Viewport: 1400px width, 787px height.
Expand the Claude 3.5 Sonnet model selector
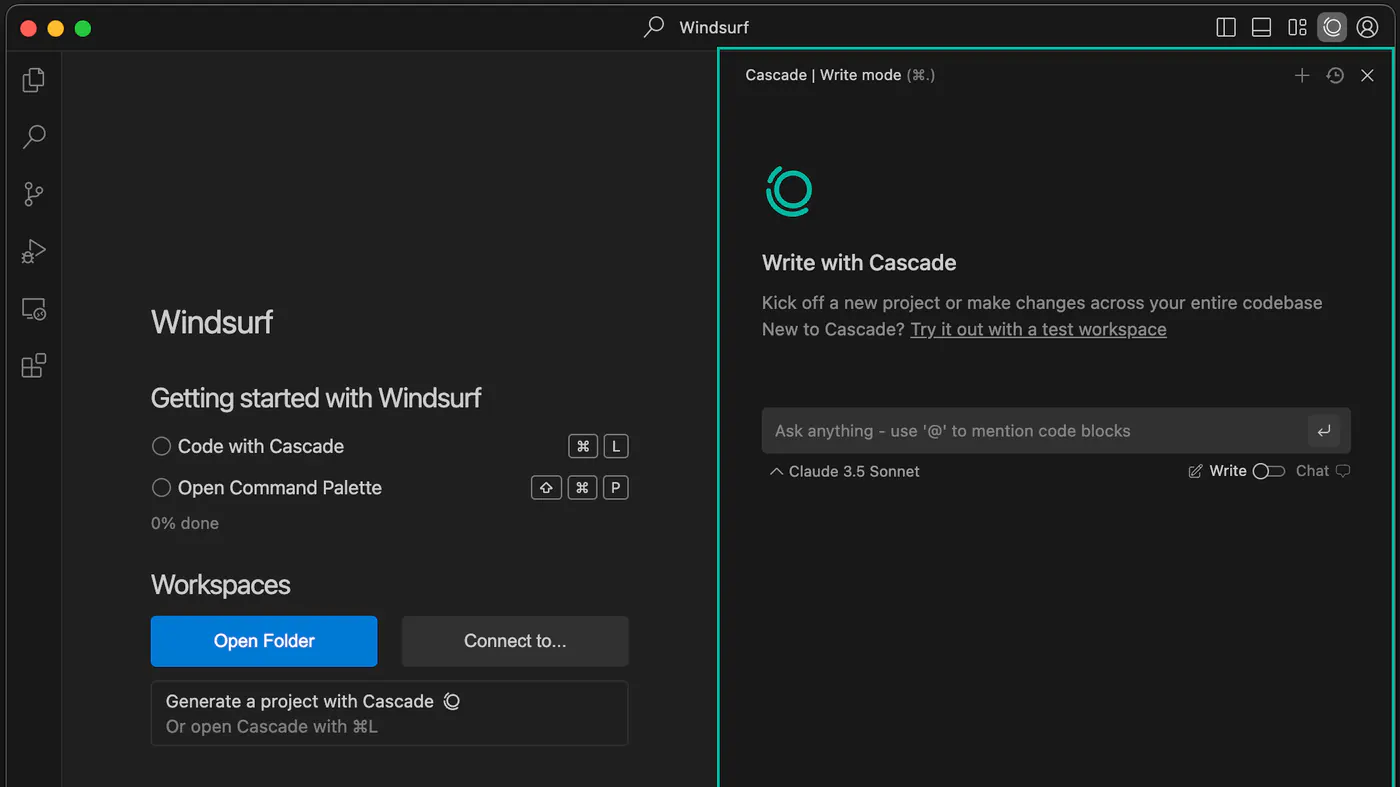point(845,471)
